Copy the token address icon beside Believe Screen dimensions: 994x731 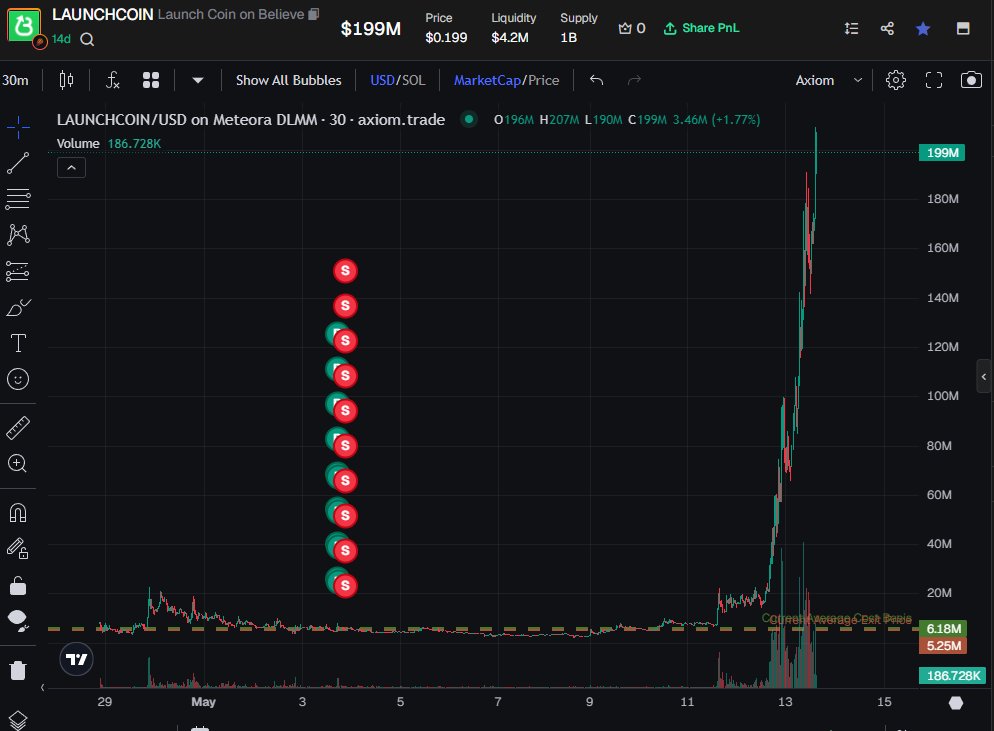pos(313,14)
